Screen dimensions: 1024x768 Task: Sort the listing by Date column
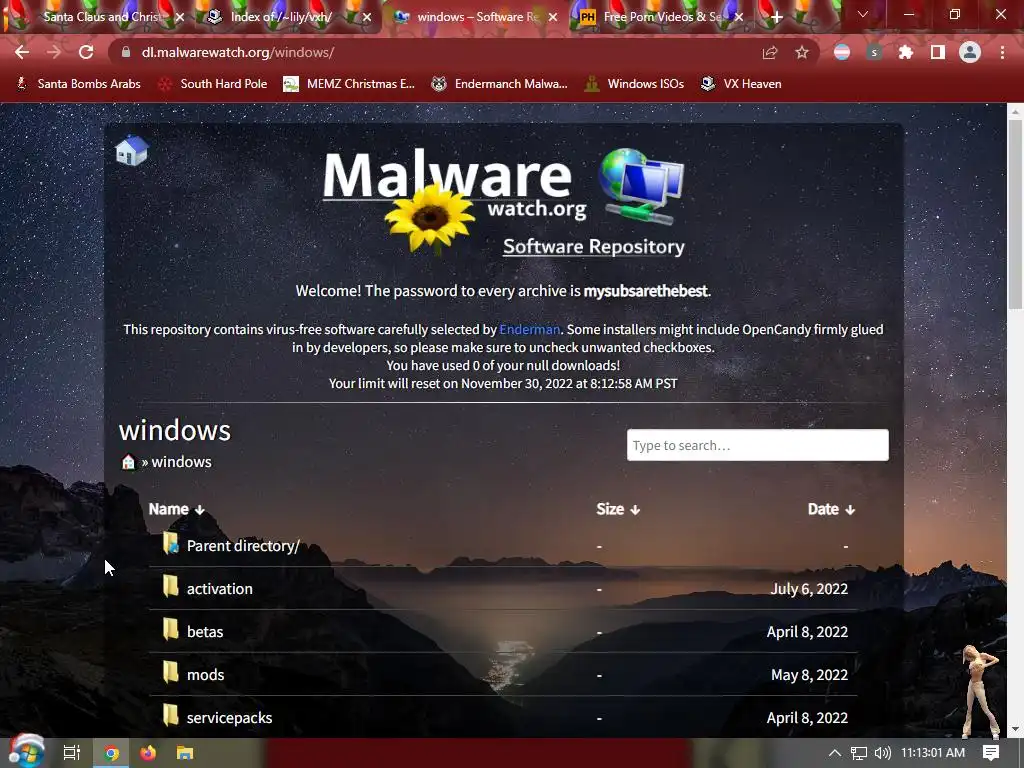(x=831, y=509)
